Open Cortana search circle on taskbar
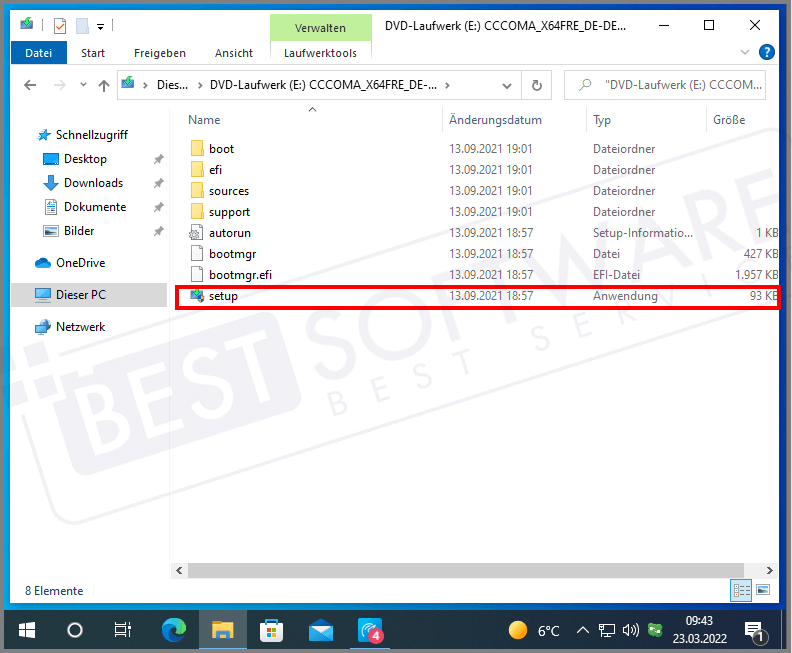The width and height of the screenshot is (792, 653). [75, 630]
